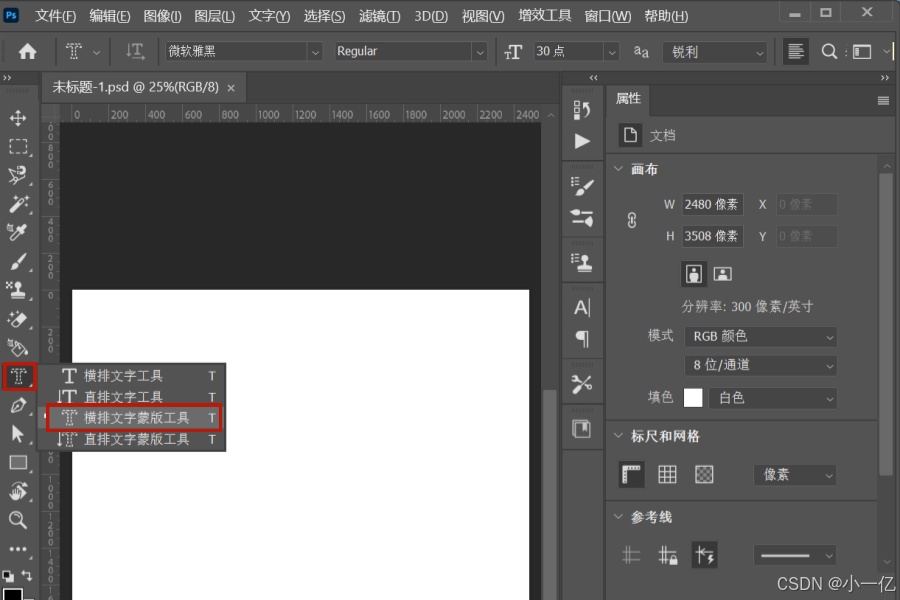Toggle lock guides button
The image size is (900, 600).
(667, 555)
